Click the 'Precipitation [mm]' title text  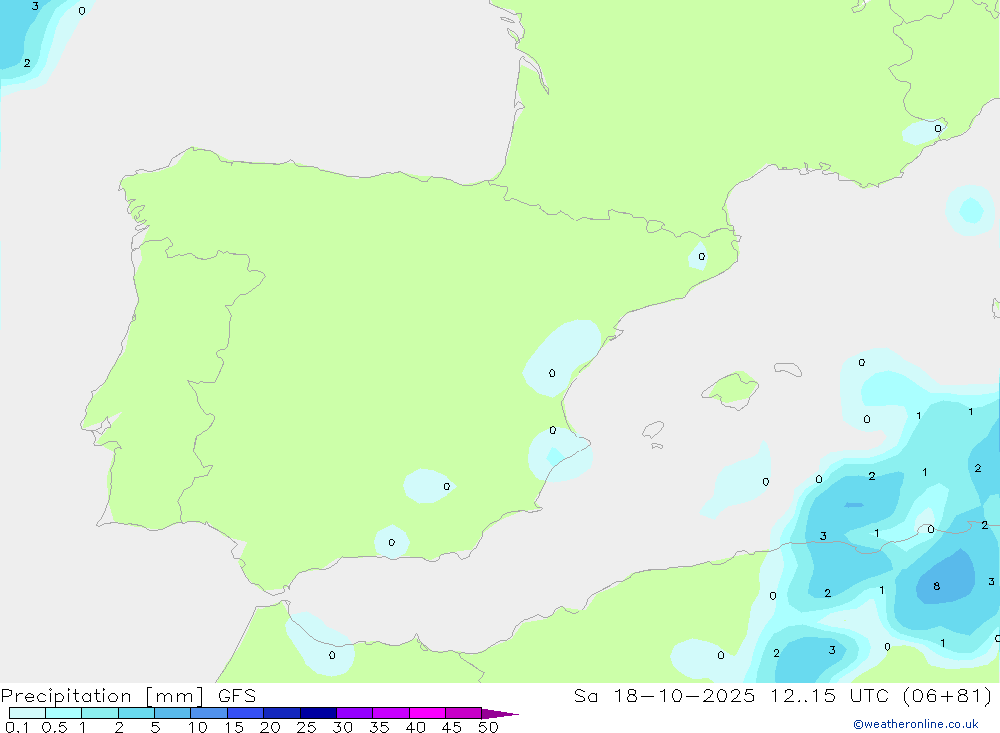coord(102,696)
